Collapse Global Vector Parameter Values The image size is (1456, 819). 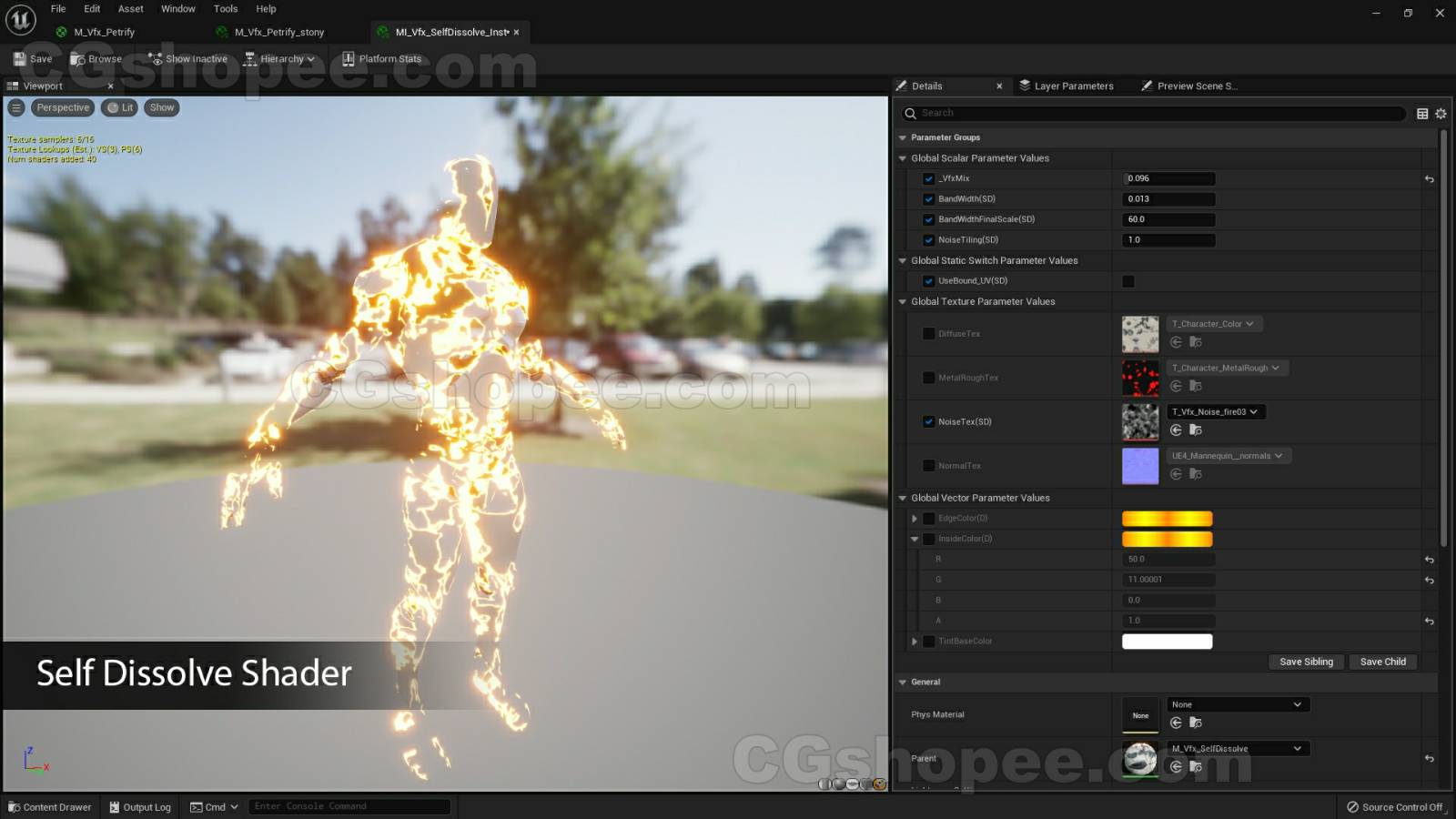pyautogui.click(x=903, y=498)
